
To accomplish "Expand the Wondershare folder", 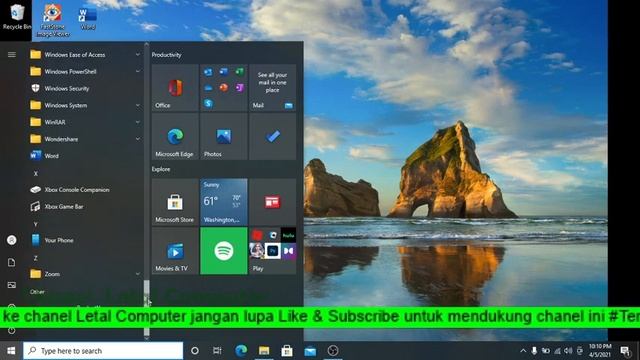I will click(x=86, y=139).
